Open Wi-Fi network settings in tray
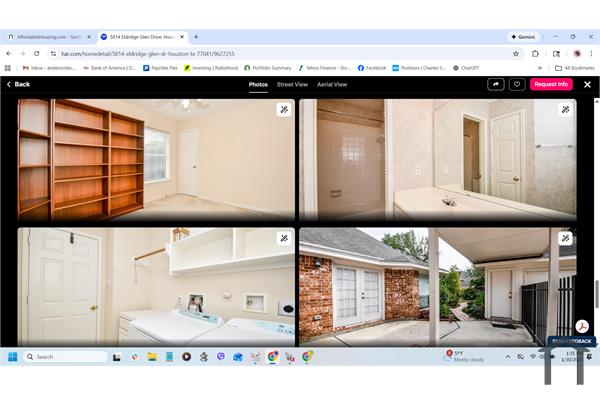 coord(533,357)
